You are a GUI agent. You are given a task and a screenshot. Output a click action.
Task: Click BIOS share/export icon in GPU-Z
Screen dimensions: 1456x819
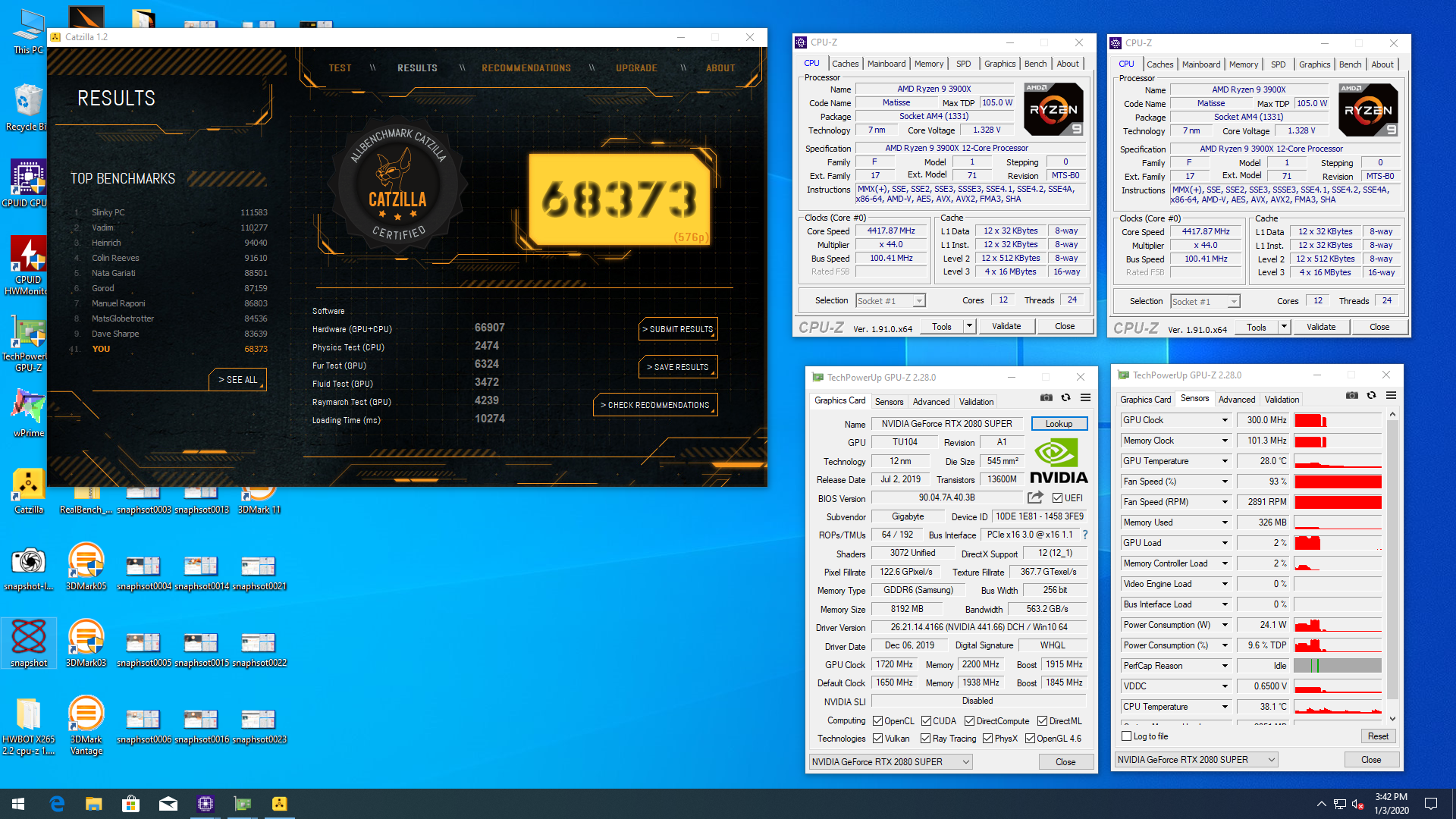click(x=1035, y=497)
